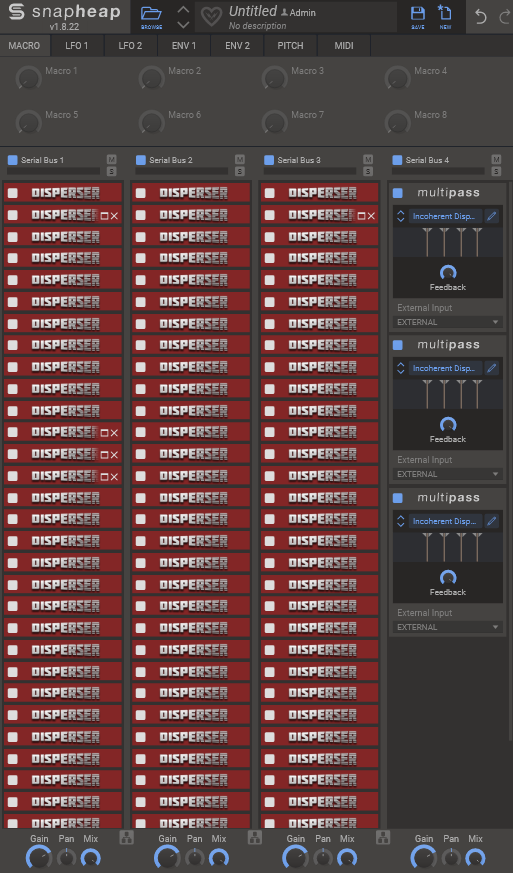The image size is (513, 873).
Task: Edit first multipass preset with pencil icon
Action: point(491,216)
